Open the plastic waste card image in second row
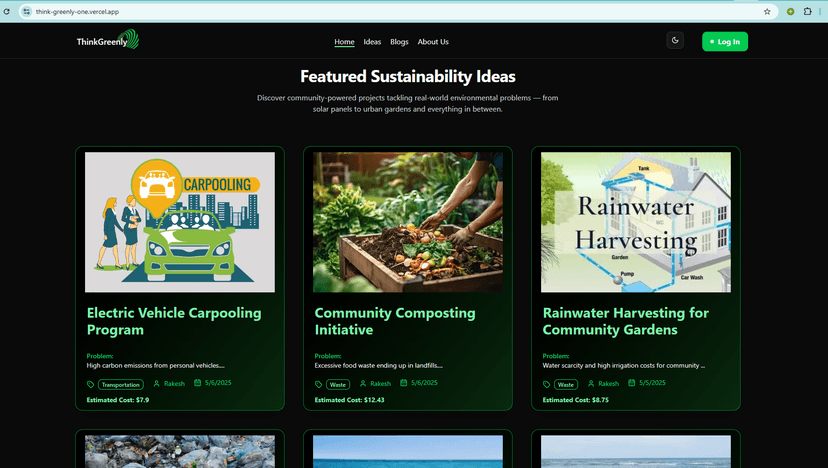This screenshot has width=828, height=468. pos(180,452)
